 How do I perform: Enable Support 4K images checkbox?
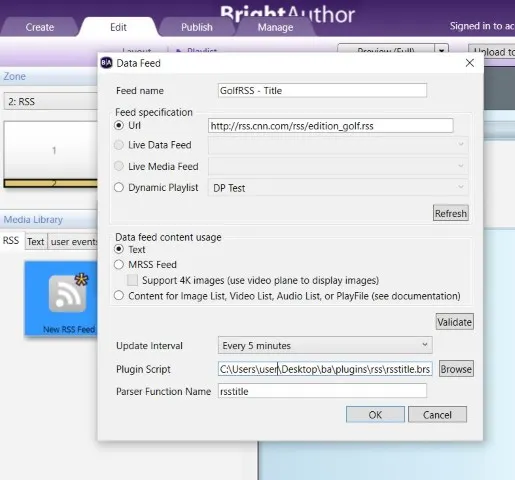(x=132, y=280)
